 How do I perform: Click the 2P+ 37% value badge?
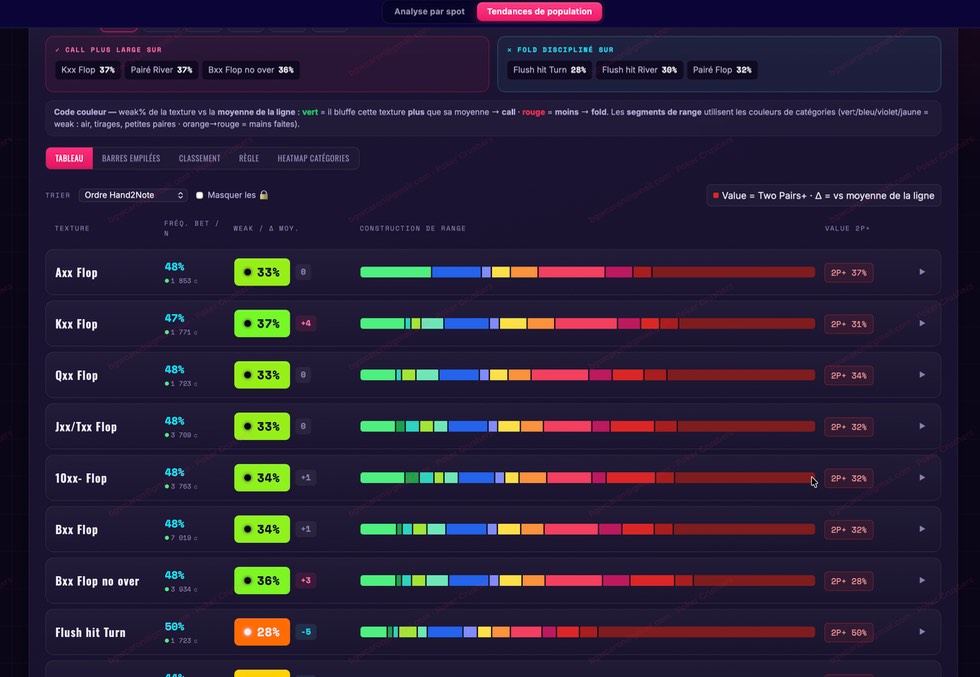(848, 273)
